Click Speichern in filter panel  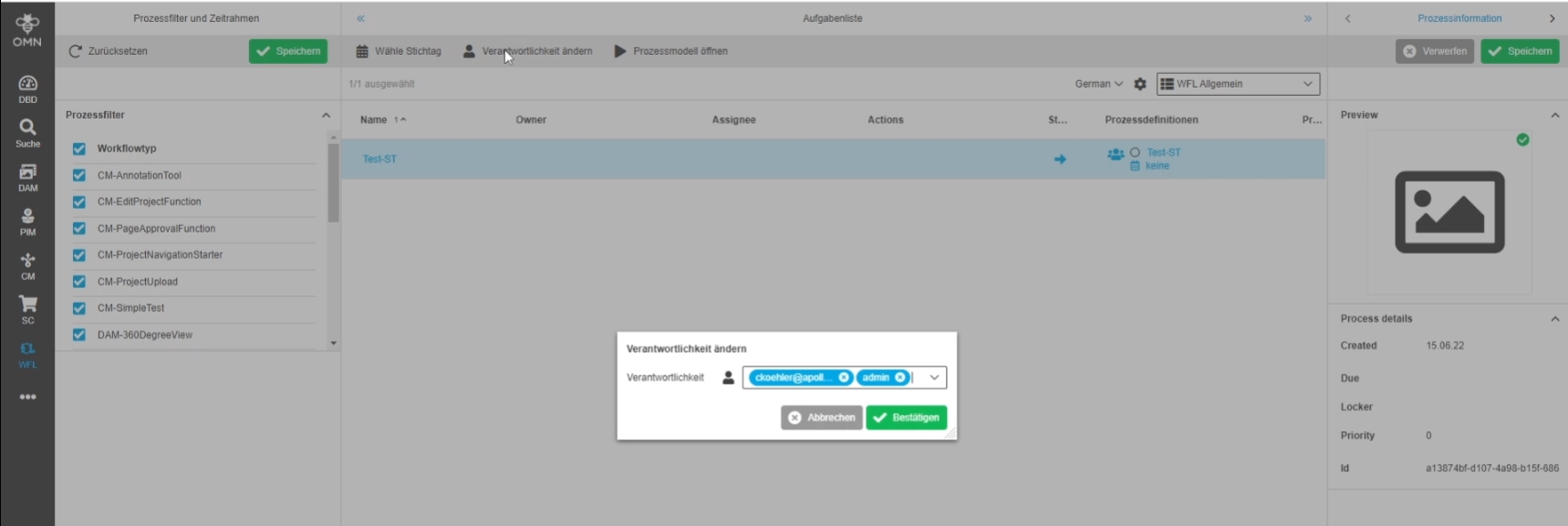coord(288,51)
